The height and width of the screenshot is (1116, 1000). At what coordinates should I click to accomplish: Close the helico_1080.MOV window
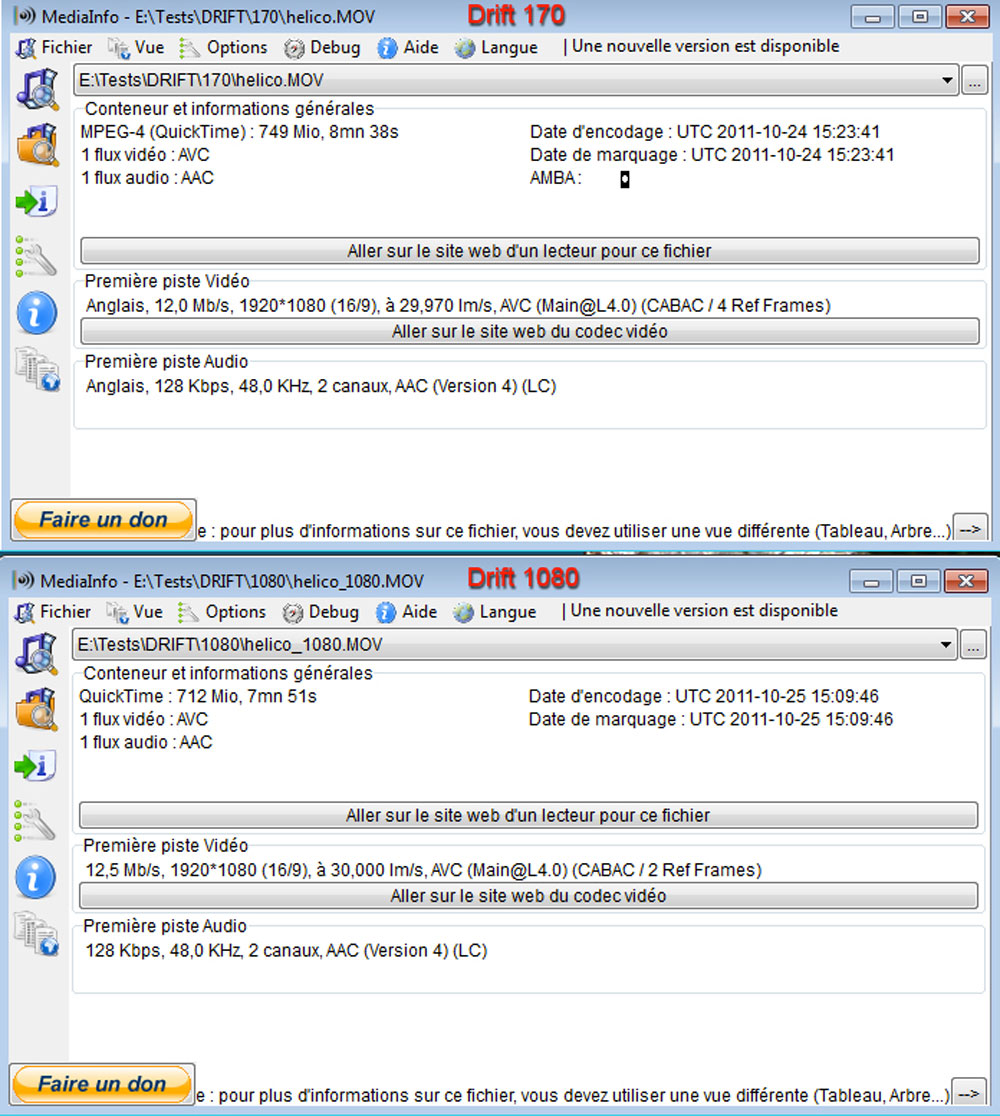pyautogui.click(x=965, y=581)
